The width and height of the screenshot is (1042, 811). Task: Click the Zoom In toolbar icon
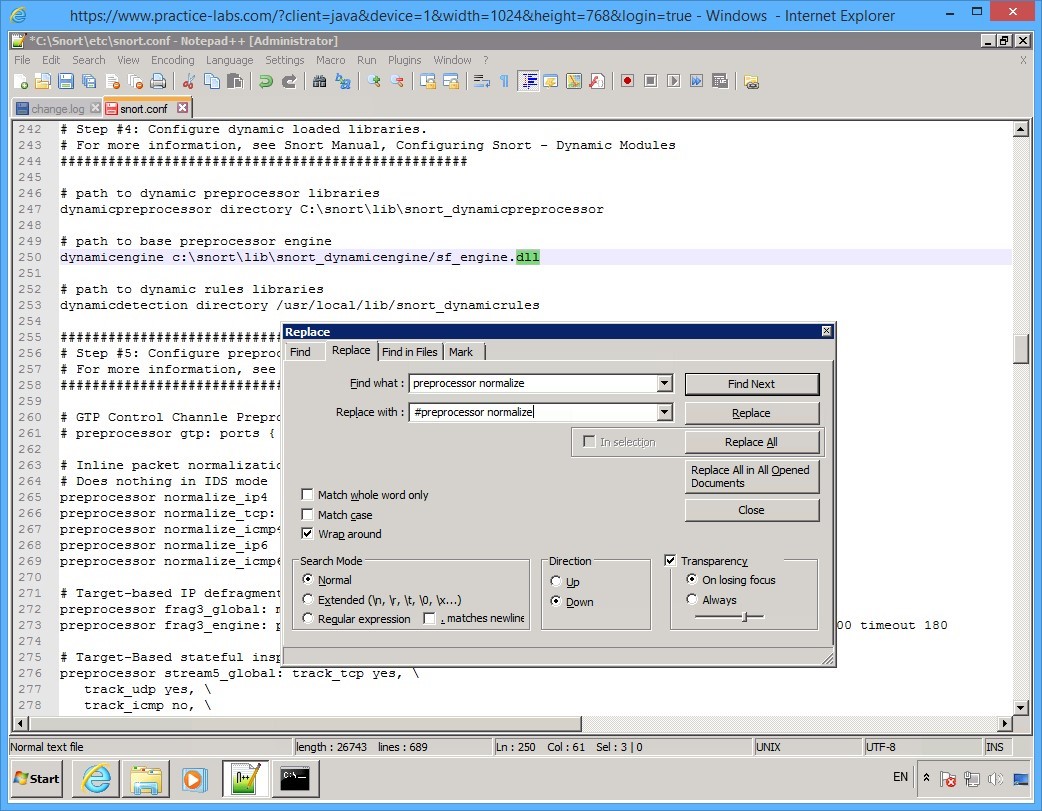point(375,81)
